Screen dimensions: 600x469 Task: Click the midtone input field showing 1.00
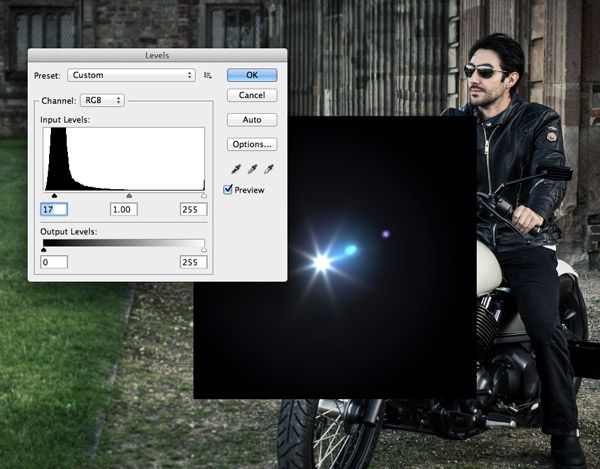point(124,209)
